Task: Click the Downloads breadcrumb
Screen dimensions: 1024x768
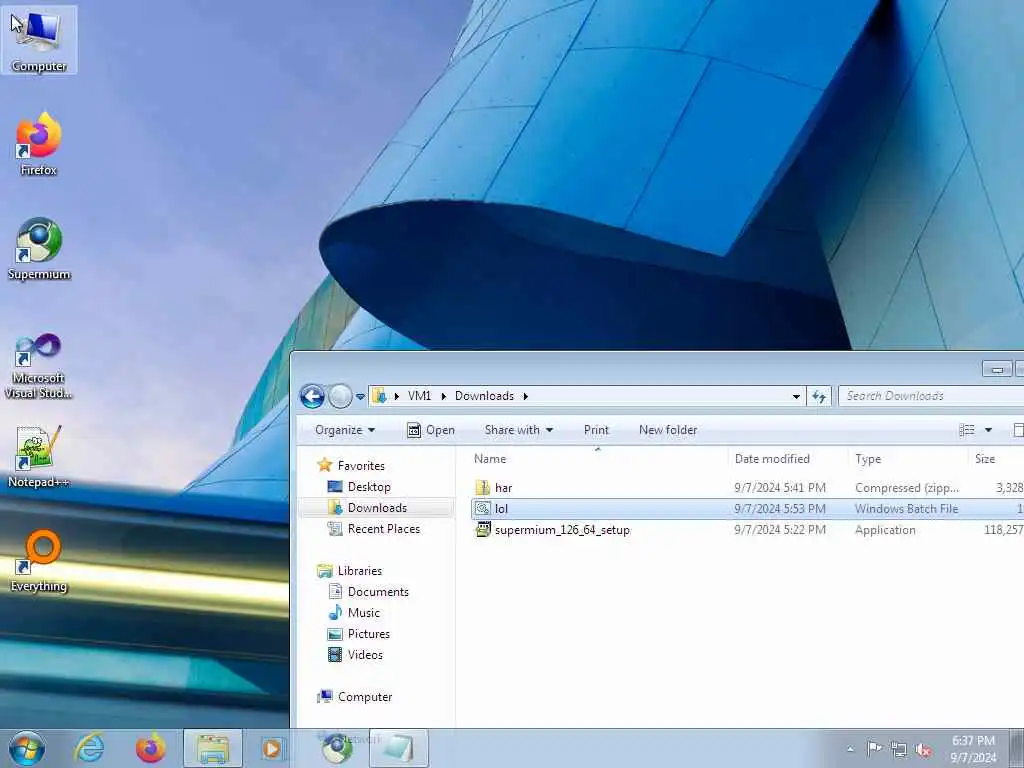Action: (x=484, y=396)
